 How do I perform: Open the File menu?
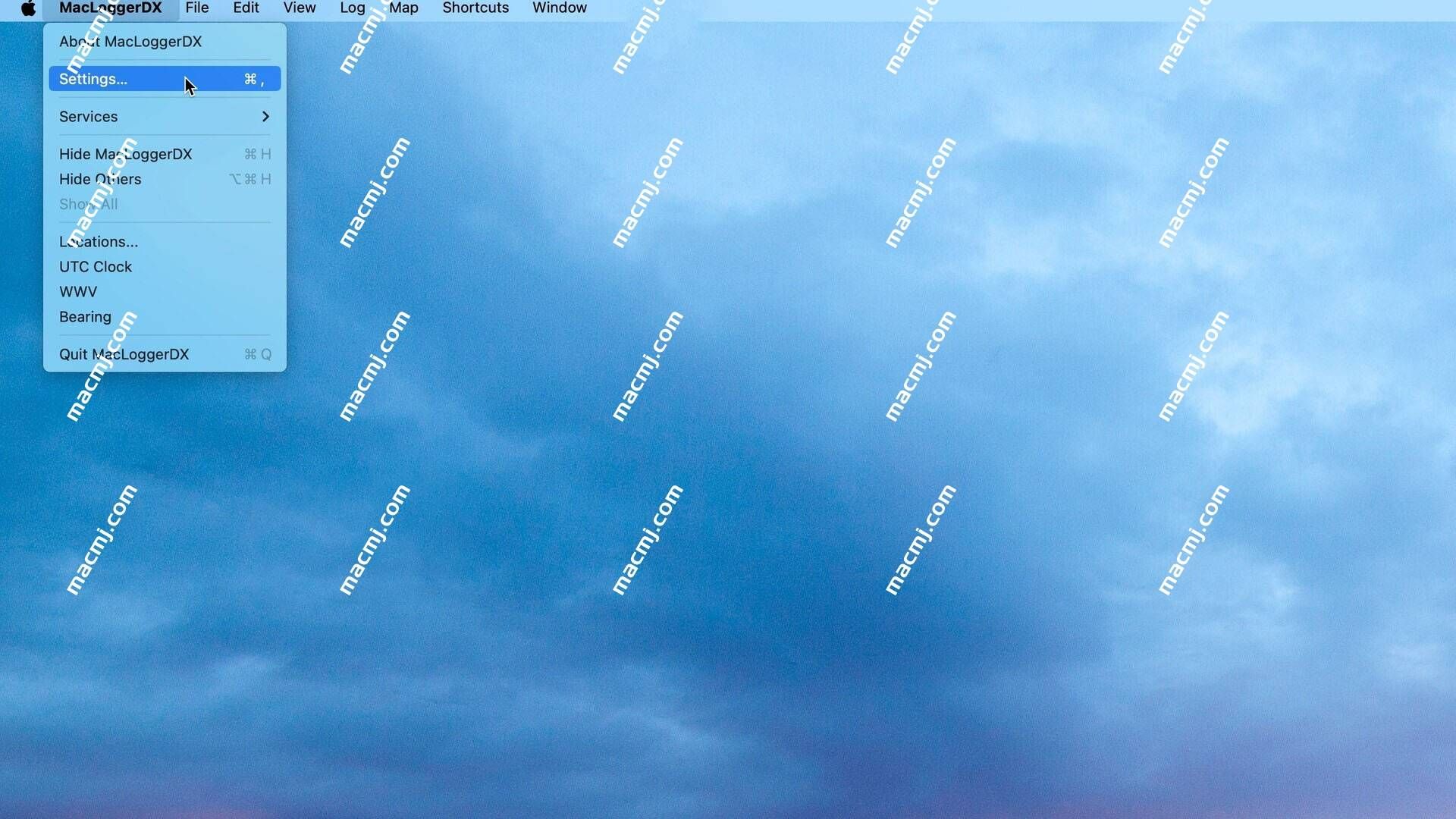point(197,8)
